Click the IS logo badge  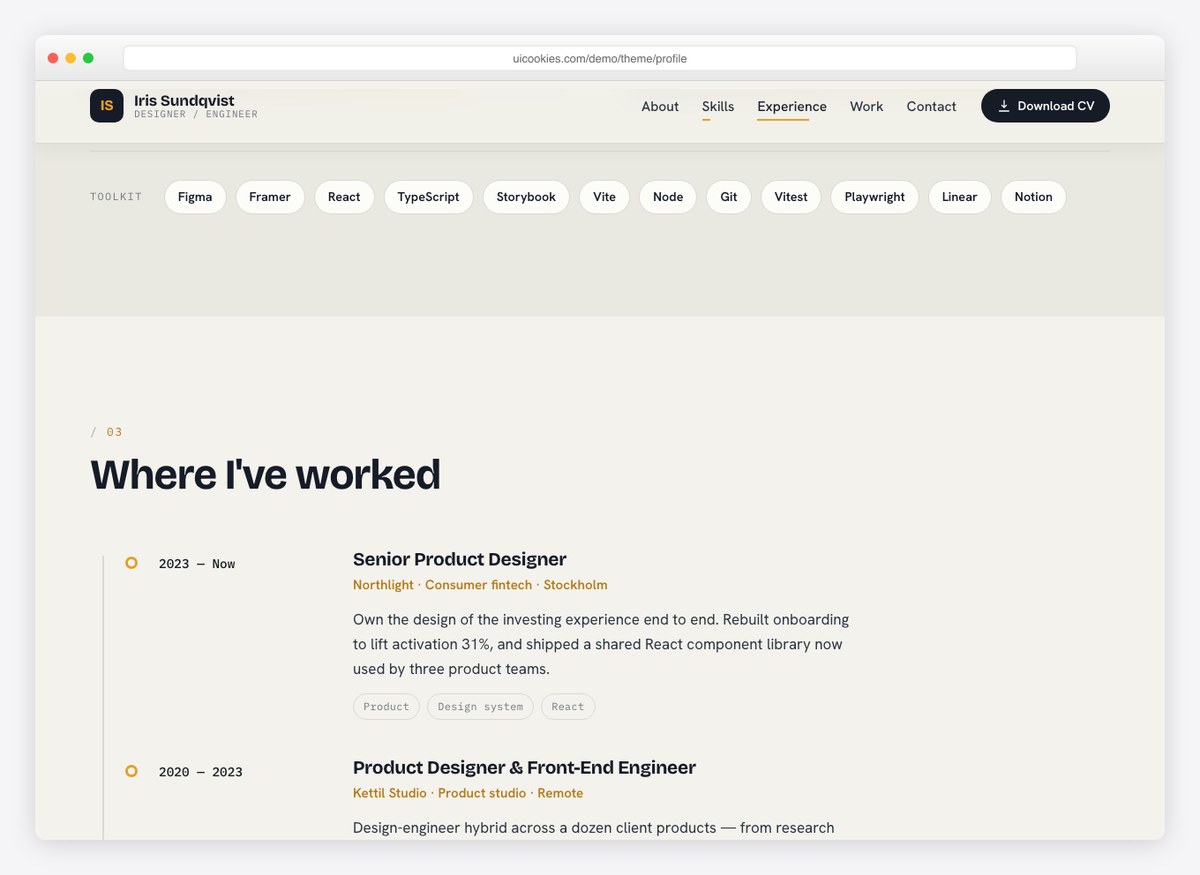[x=106, y=106]
